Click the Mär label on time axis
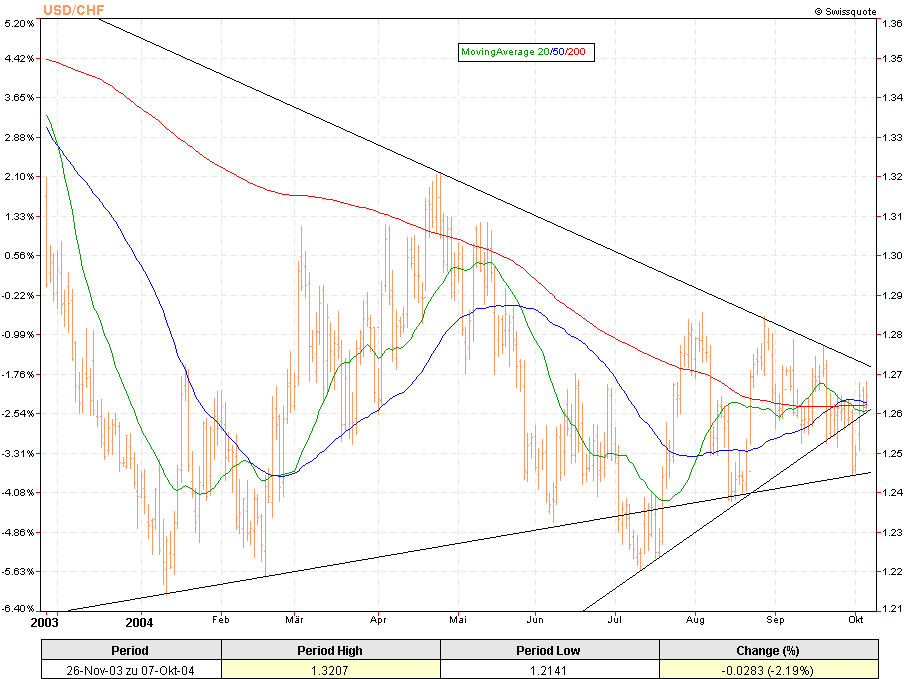 point(294,620)
